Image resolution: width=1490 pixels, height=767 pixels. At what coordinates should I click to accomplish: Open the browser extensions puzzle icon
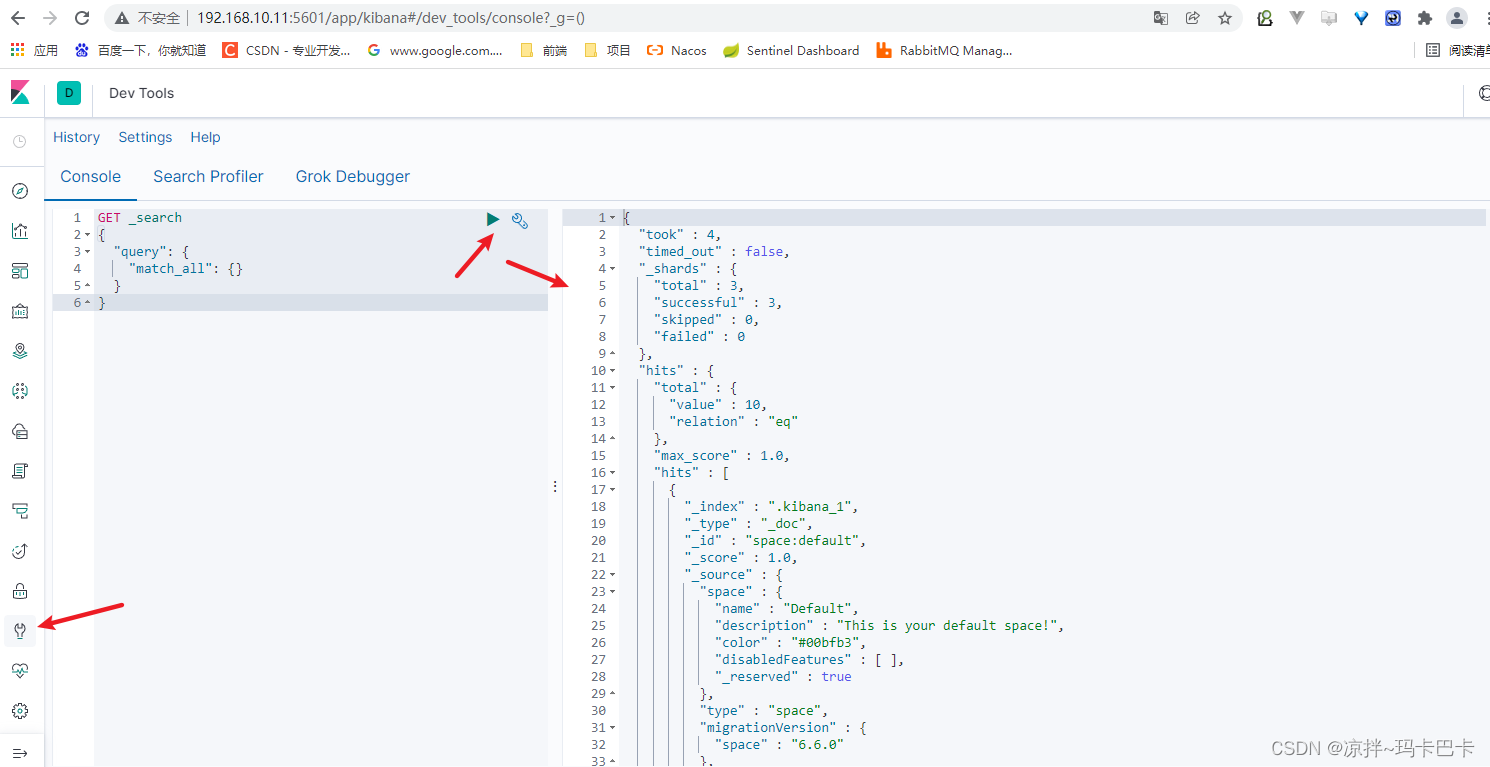pyautogui.click(x=1425, y=18)
